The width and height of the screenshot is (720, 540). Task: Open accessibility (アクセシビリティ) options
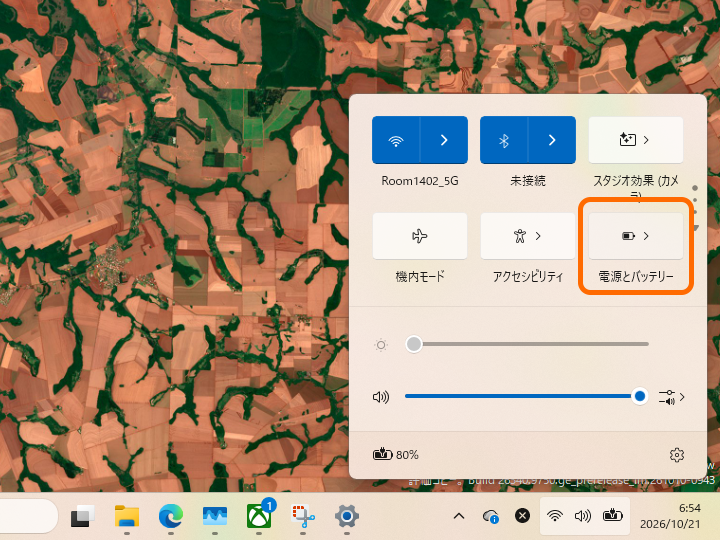[528, 236]
